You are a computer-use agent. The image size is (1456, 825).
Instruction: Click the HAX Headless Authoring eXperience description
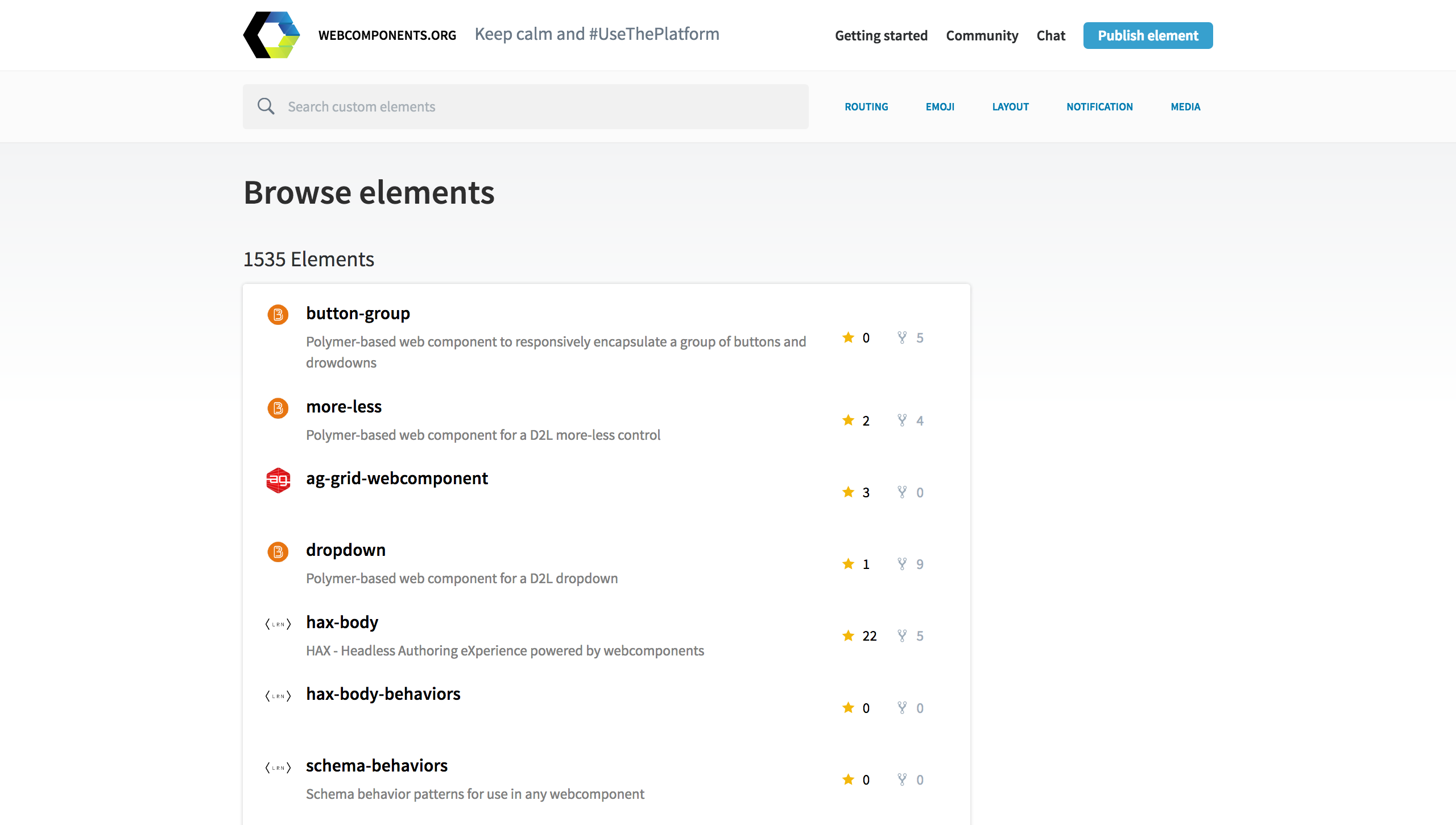[504, 651]
